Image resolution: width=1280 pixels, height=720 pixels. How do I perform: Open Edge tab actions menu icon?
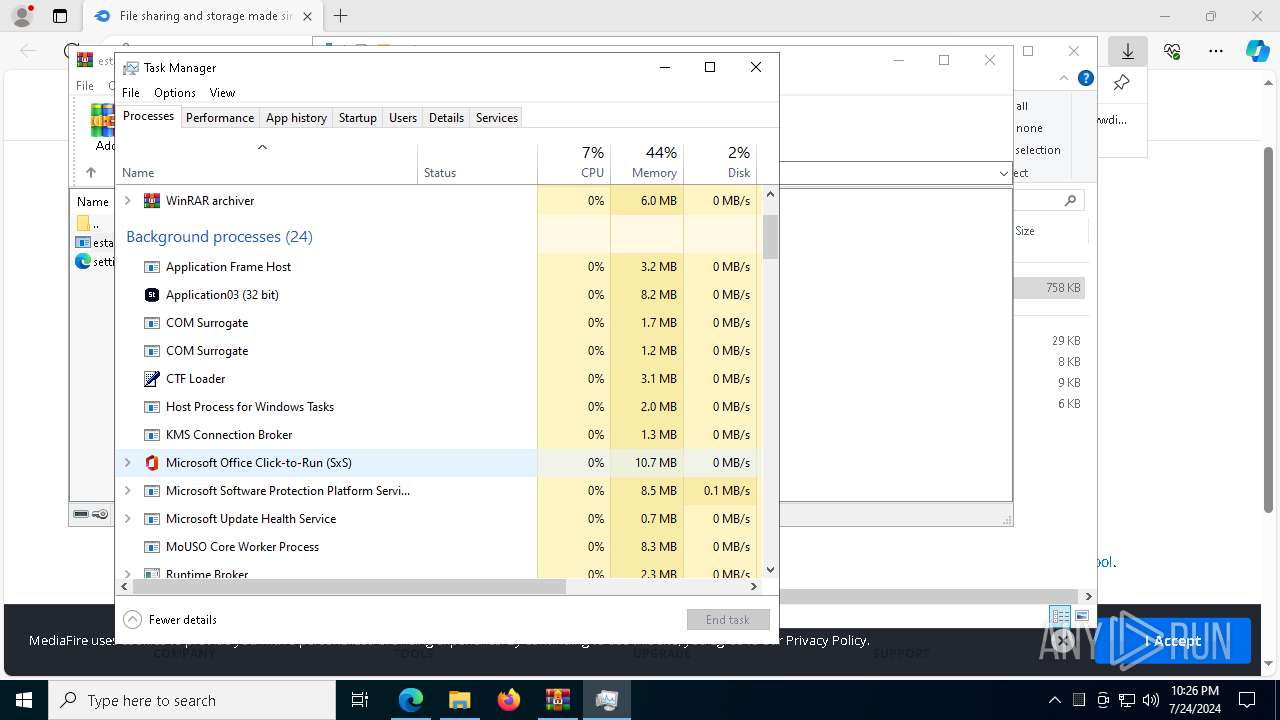[x=60, y=16]
